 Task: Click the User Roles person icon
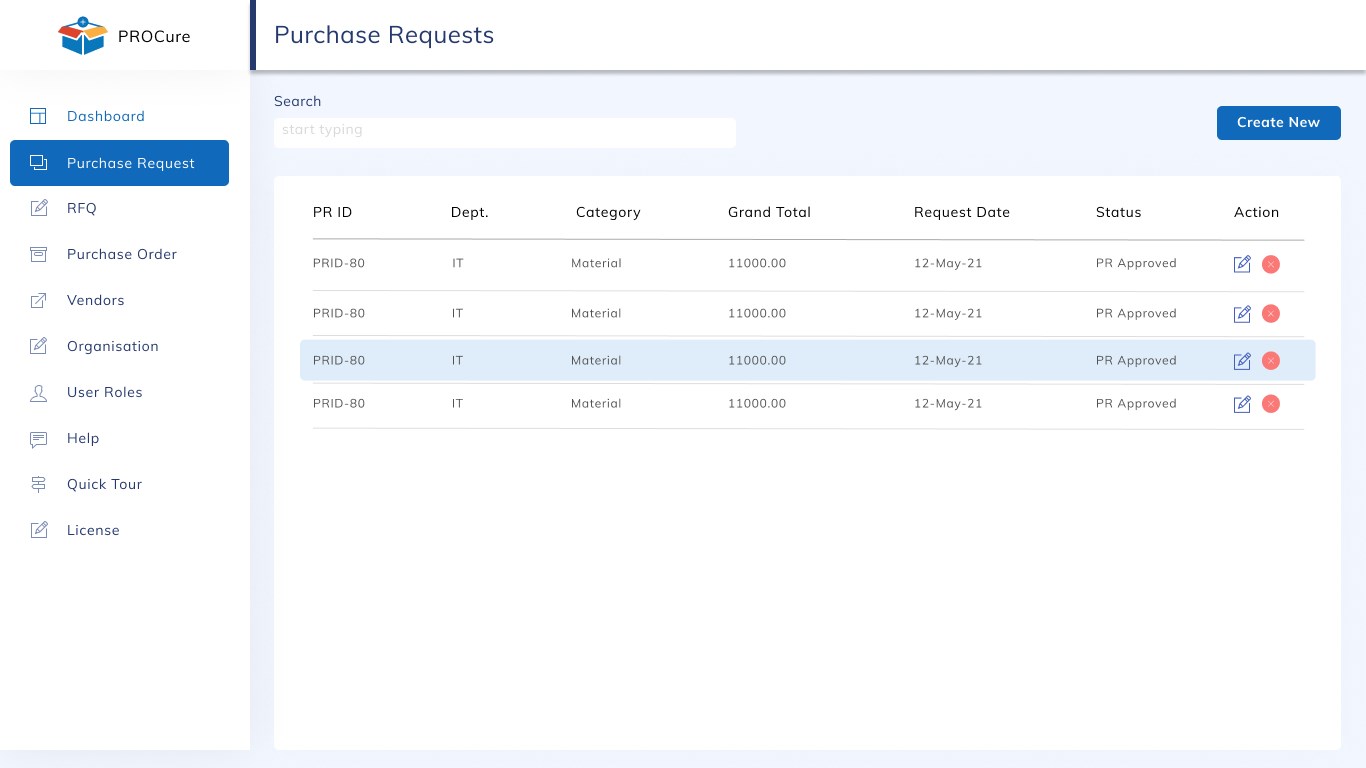tap(38, 392)
